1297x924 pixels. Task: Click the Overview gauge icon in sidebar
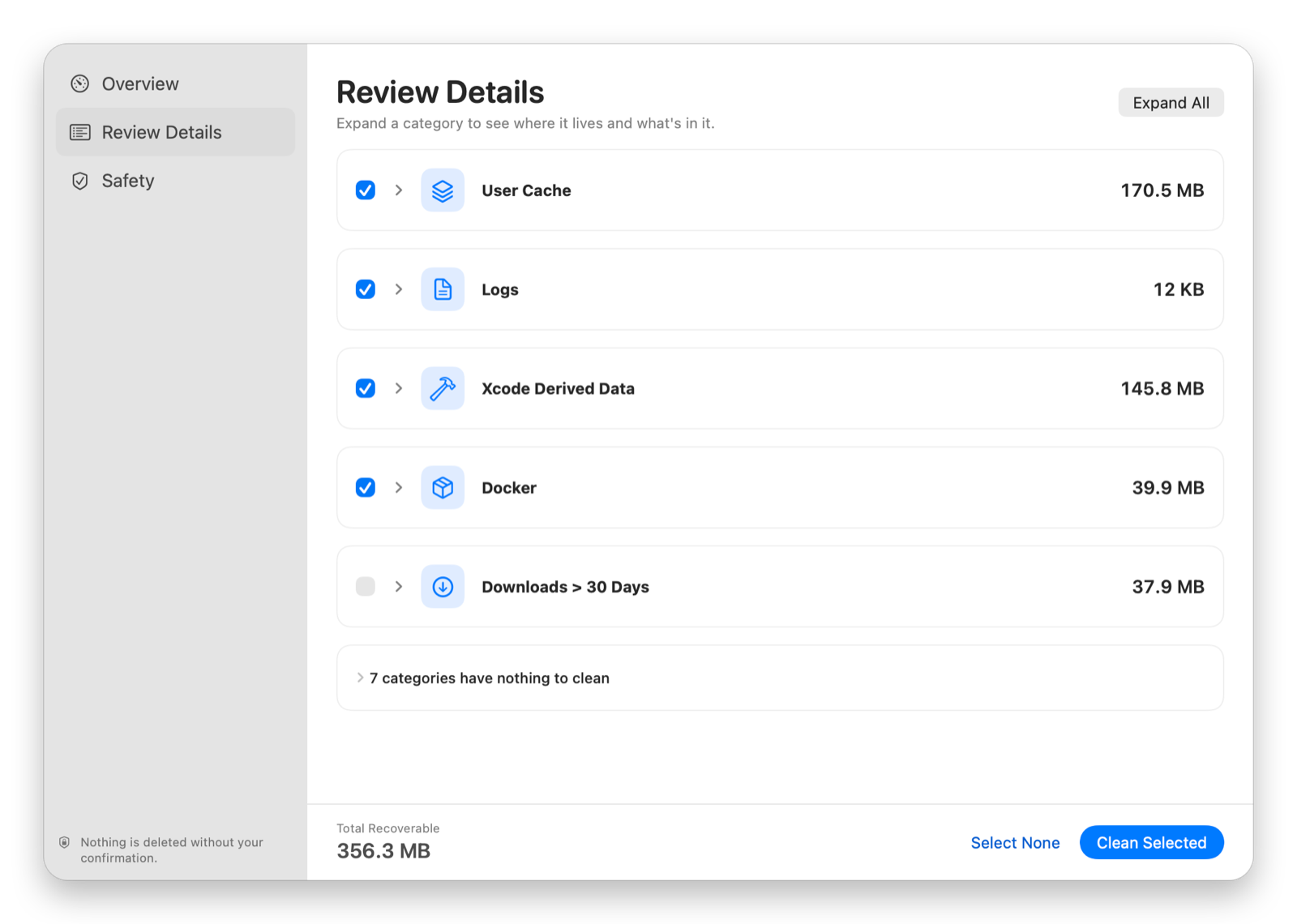point(79,83)
